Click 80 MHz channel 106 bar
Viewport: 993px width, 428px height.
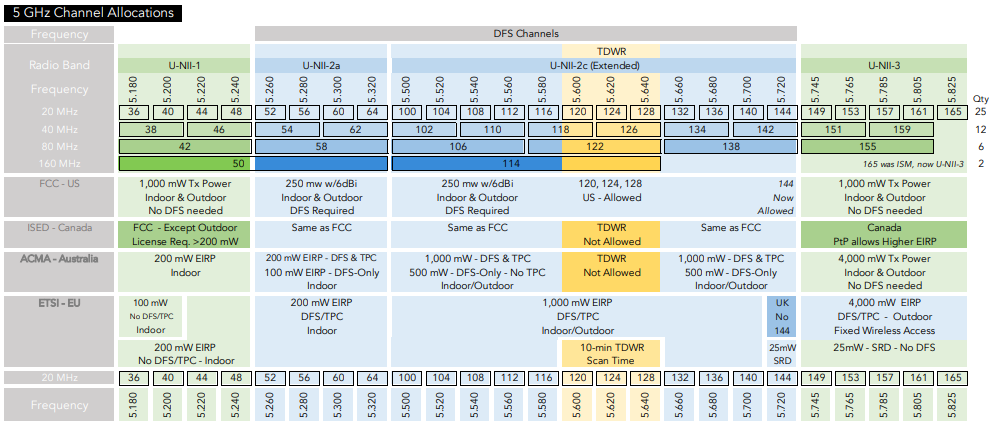(459, 146)
